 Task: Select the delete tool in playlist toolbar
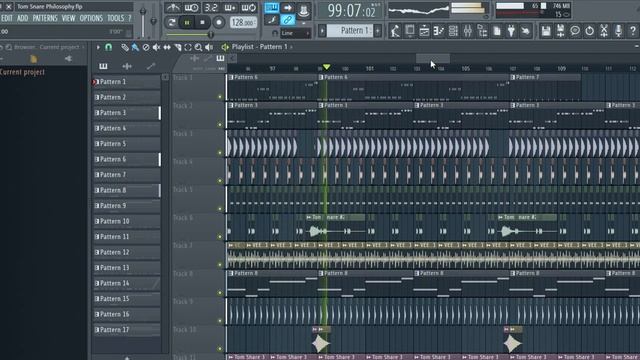[146, 47]
